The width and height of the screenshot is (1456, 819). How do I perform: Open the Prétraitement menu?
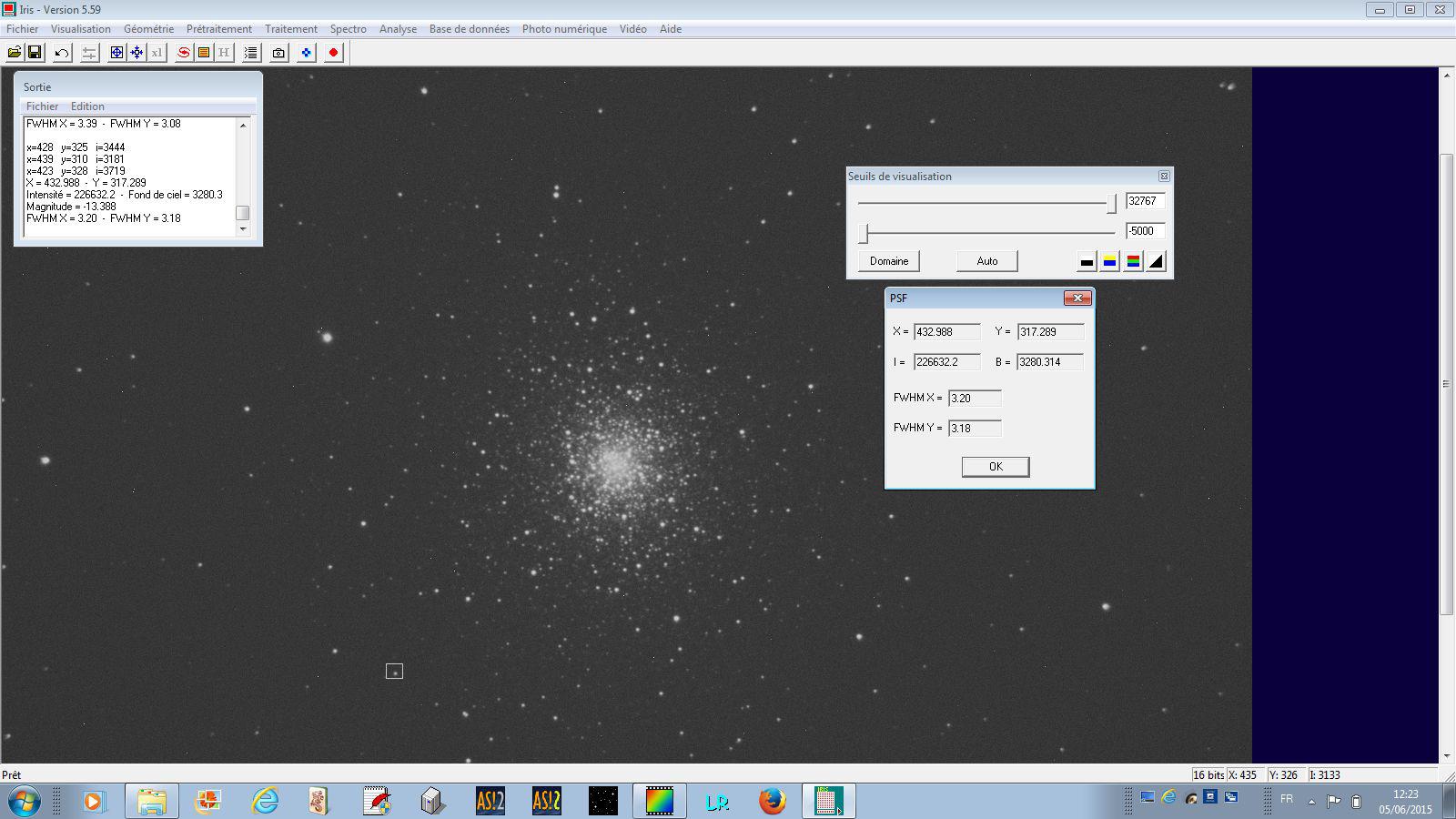click(x=219, y=29)
